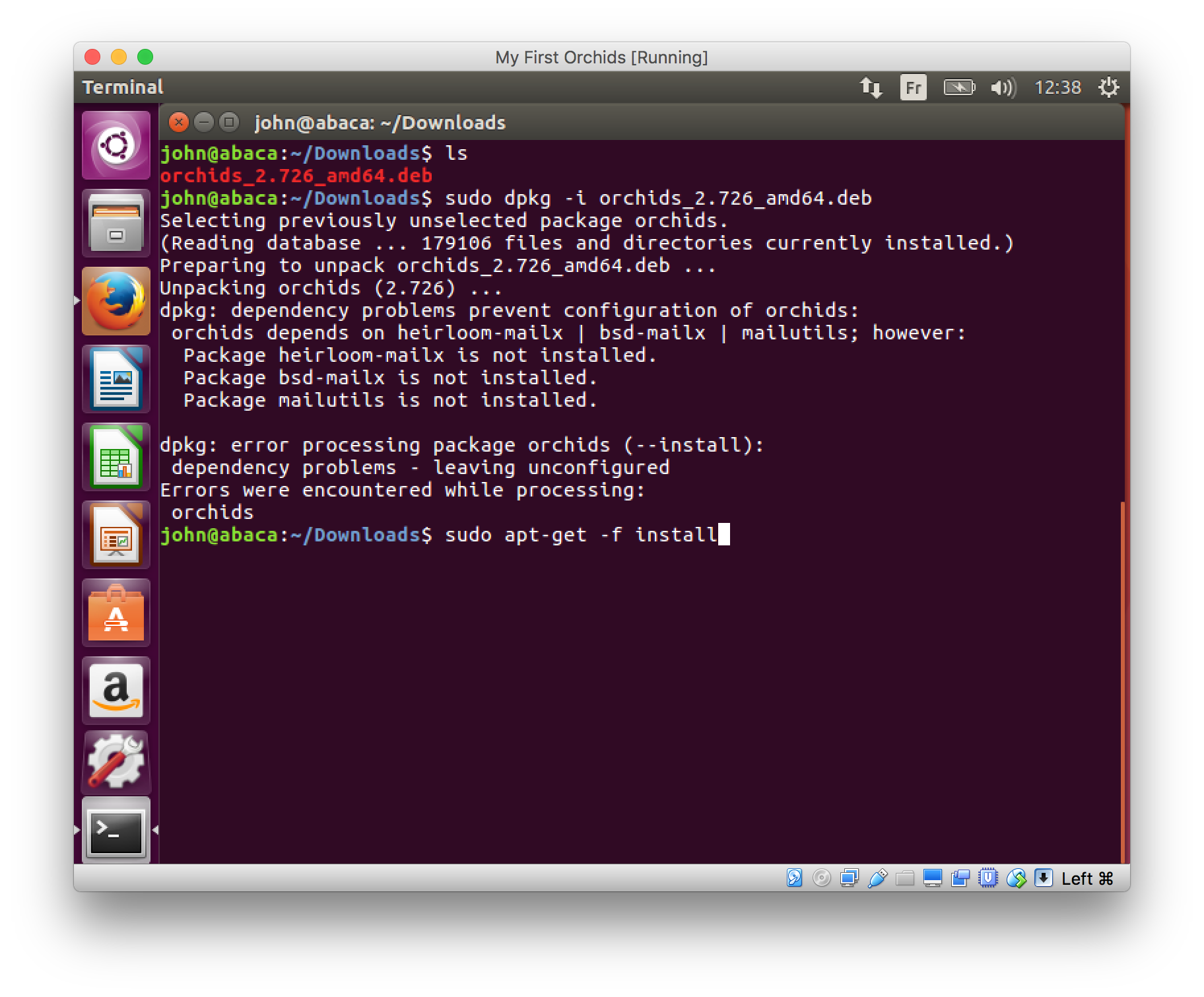Open Ubuntu Software Center icon

[x=116, y=613]
